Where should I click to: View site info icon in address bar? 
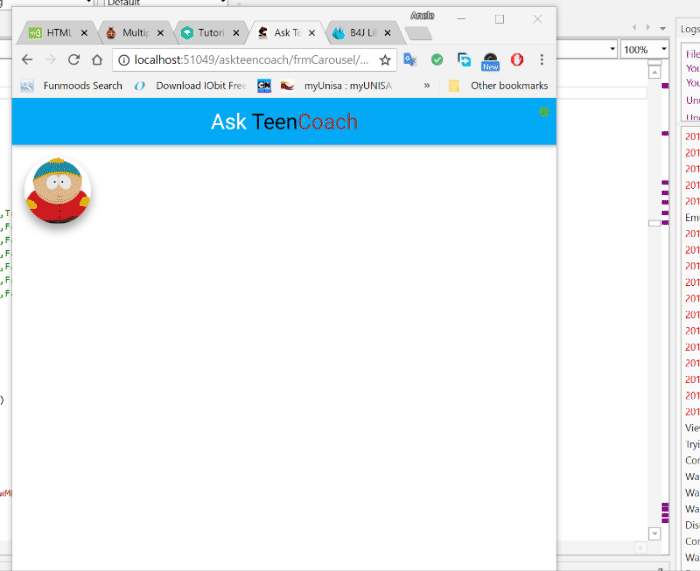coord(124,60)
